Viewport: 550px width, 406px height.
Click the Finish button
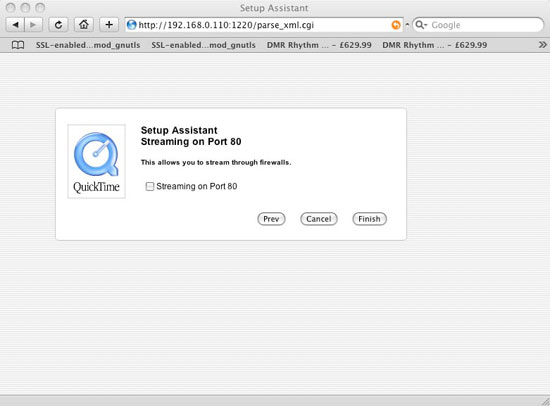[369, 219]
